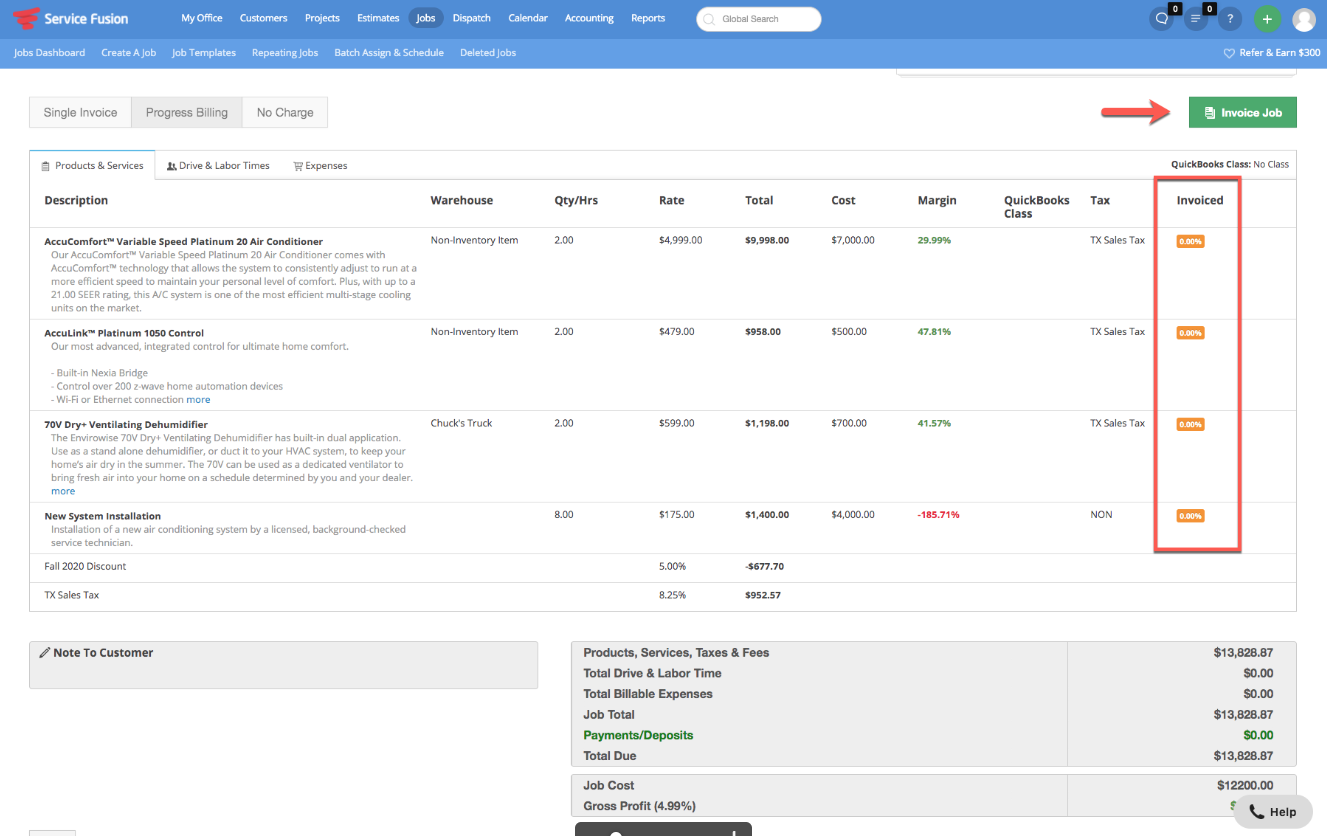This screenshot has height=836, width=1327.
Task: Click the Invoiced column header
Action: pos(1200,200)
